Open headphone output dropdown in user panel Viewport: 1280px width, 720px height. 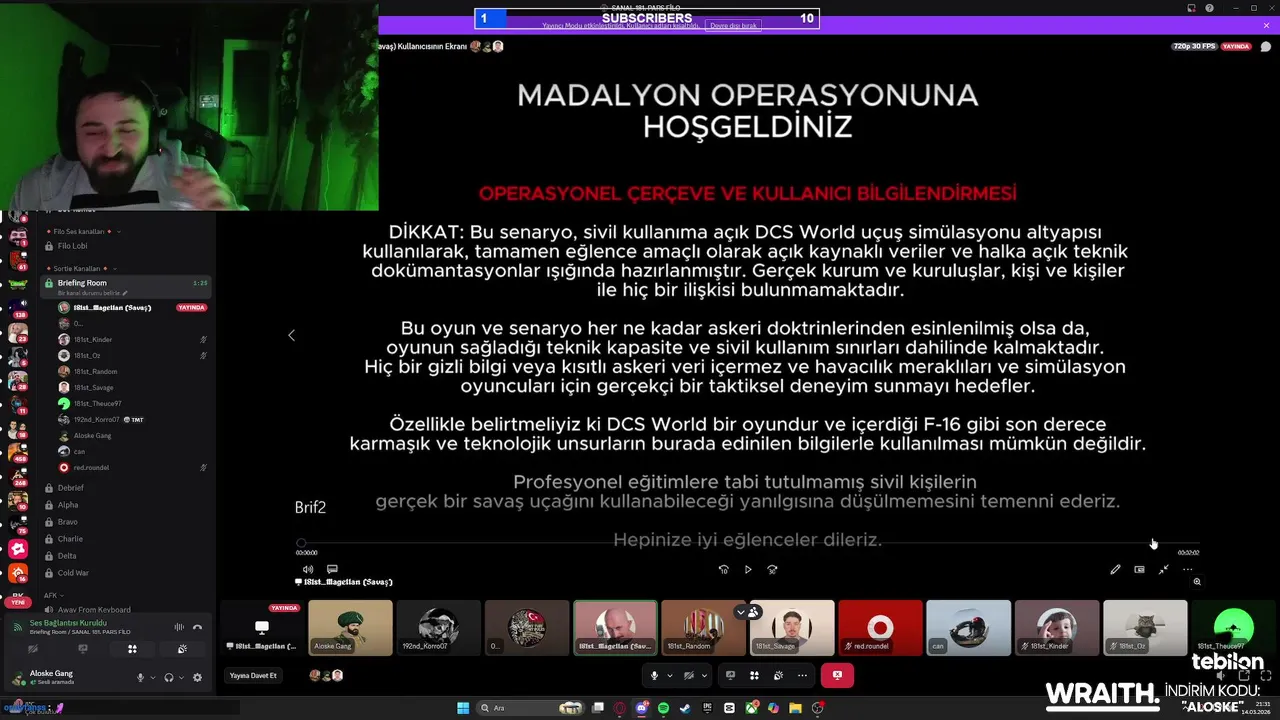(181, 677)
